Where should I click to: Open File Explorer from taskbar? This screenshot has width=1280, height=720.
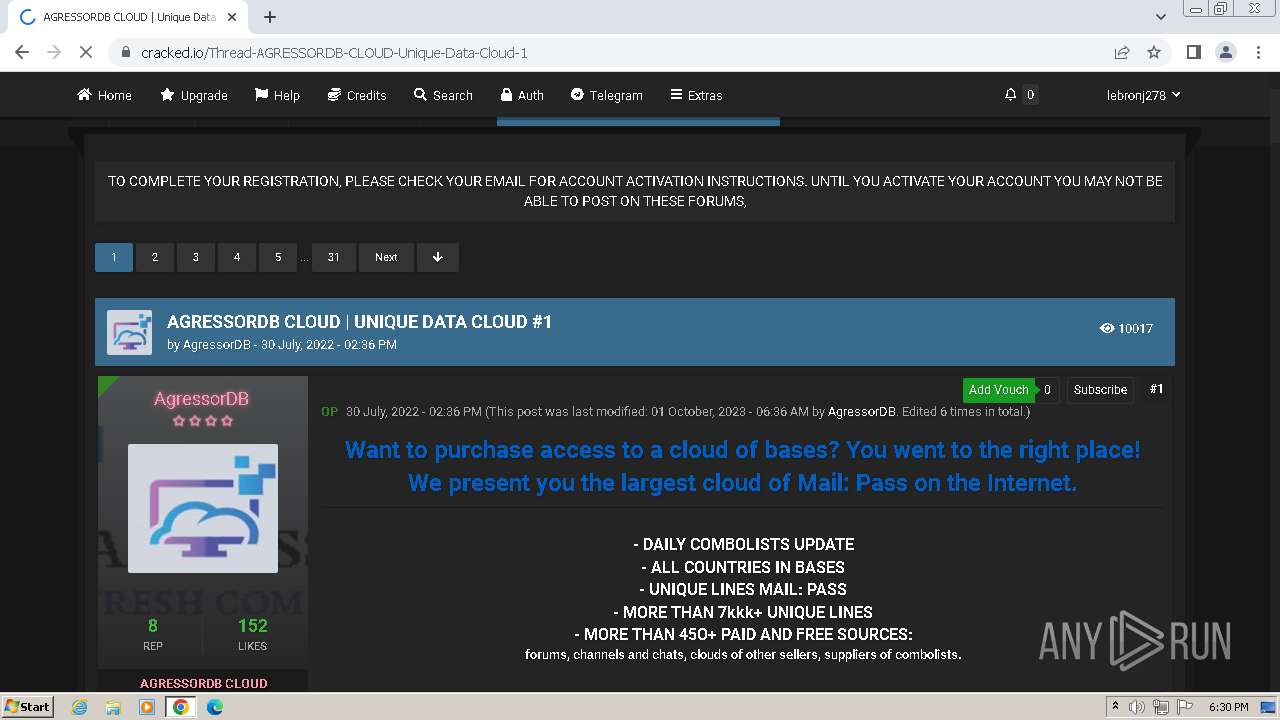(113, 707)
